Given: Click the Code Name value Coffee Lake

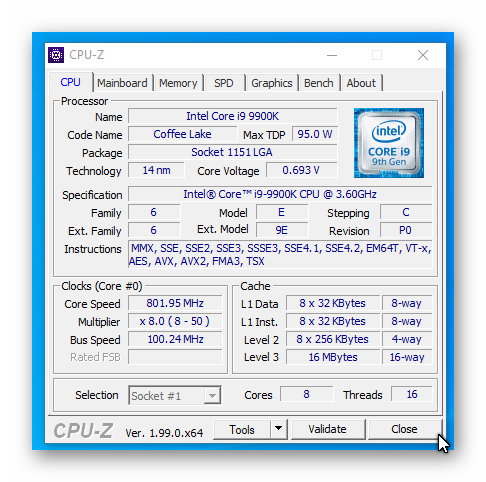Looking at the screenshot, I should click(x=182, y=134).
